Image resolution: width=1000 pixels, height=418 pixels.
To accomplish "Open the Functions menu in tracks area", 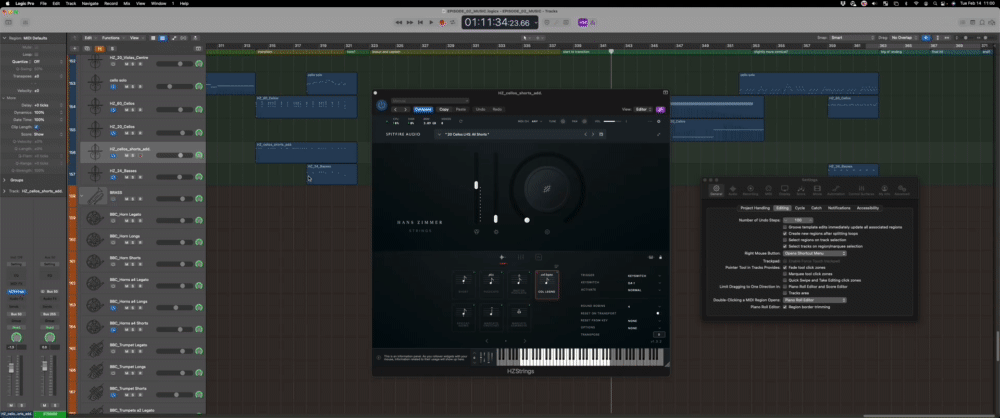I will coord(112,38).
